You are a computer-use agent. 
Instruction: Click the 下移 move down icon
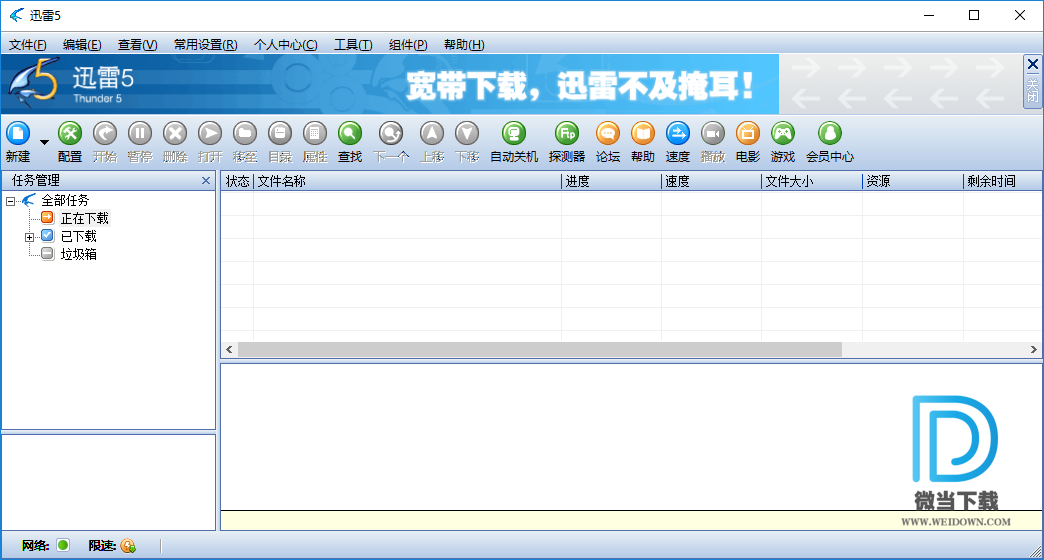467,134
